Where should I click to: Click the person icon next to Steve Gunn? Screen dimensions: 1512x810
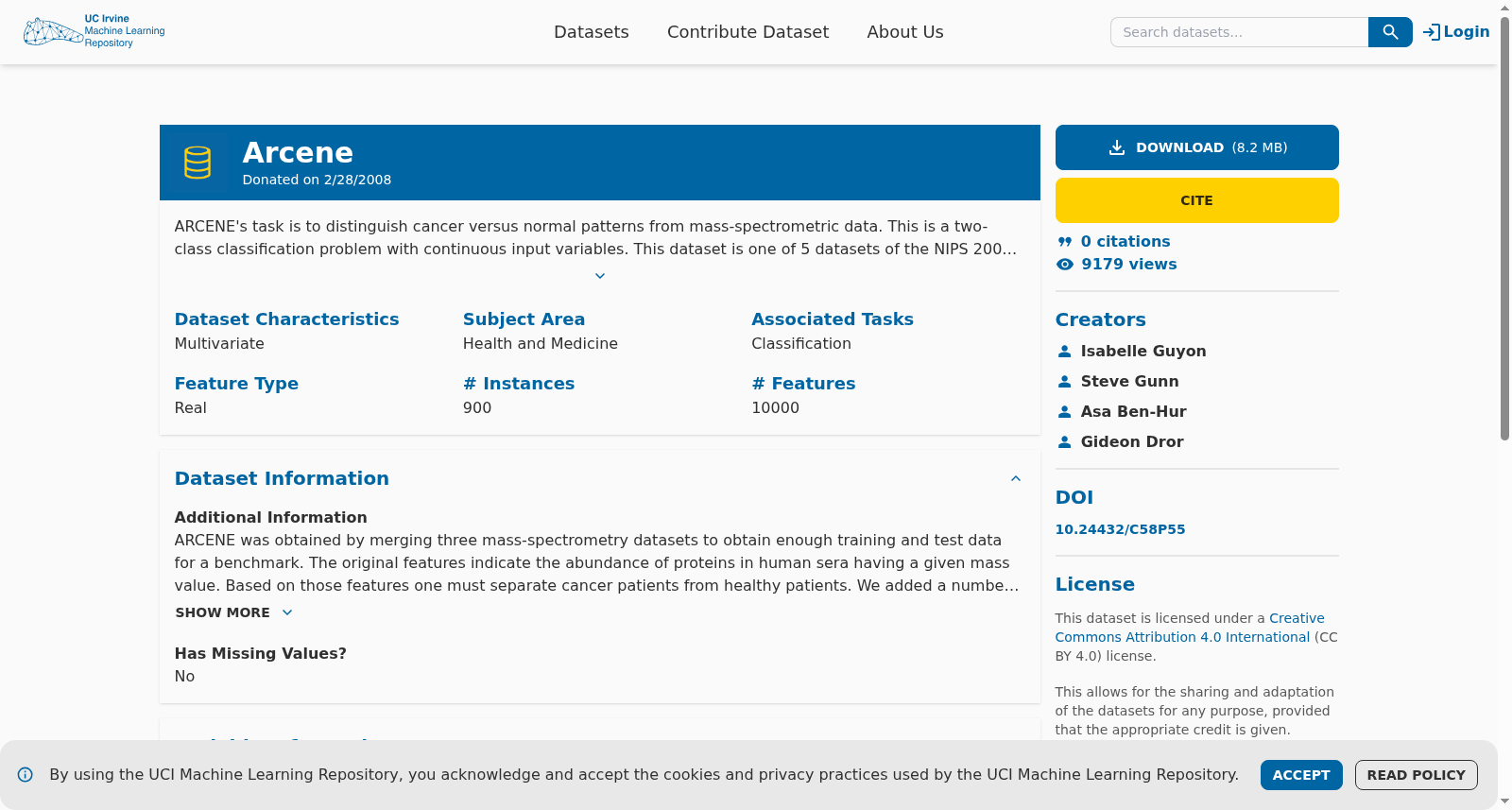pos(1065,382)
